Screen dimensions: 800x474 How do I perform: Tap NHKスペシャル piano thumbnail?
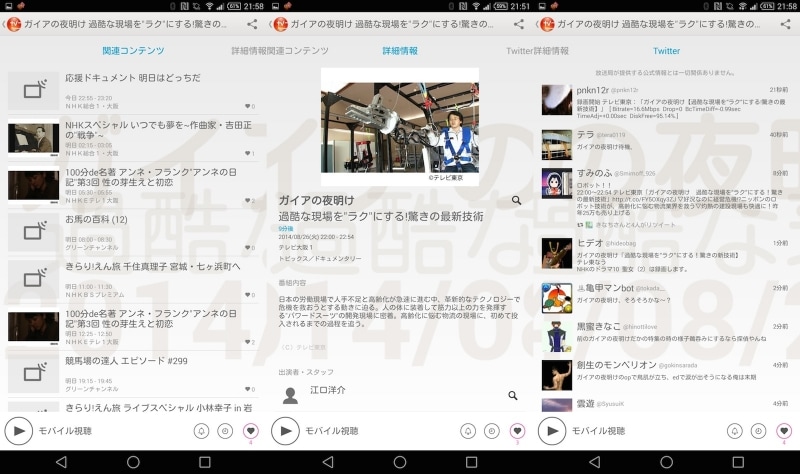[33, 138]
